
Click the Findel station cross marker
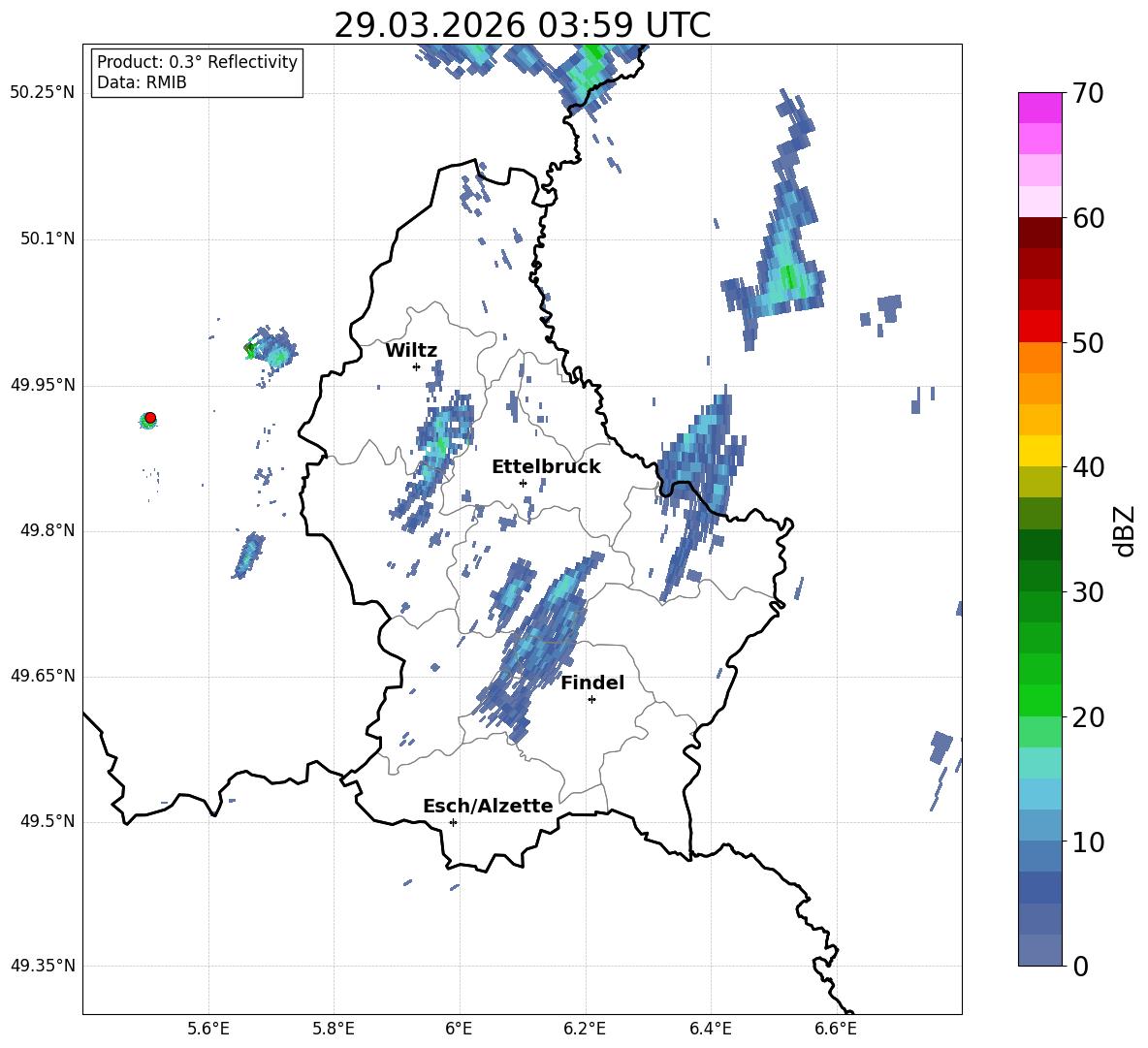click(x=591, y=700)
